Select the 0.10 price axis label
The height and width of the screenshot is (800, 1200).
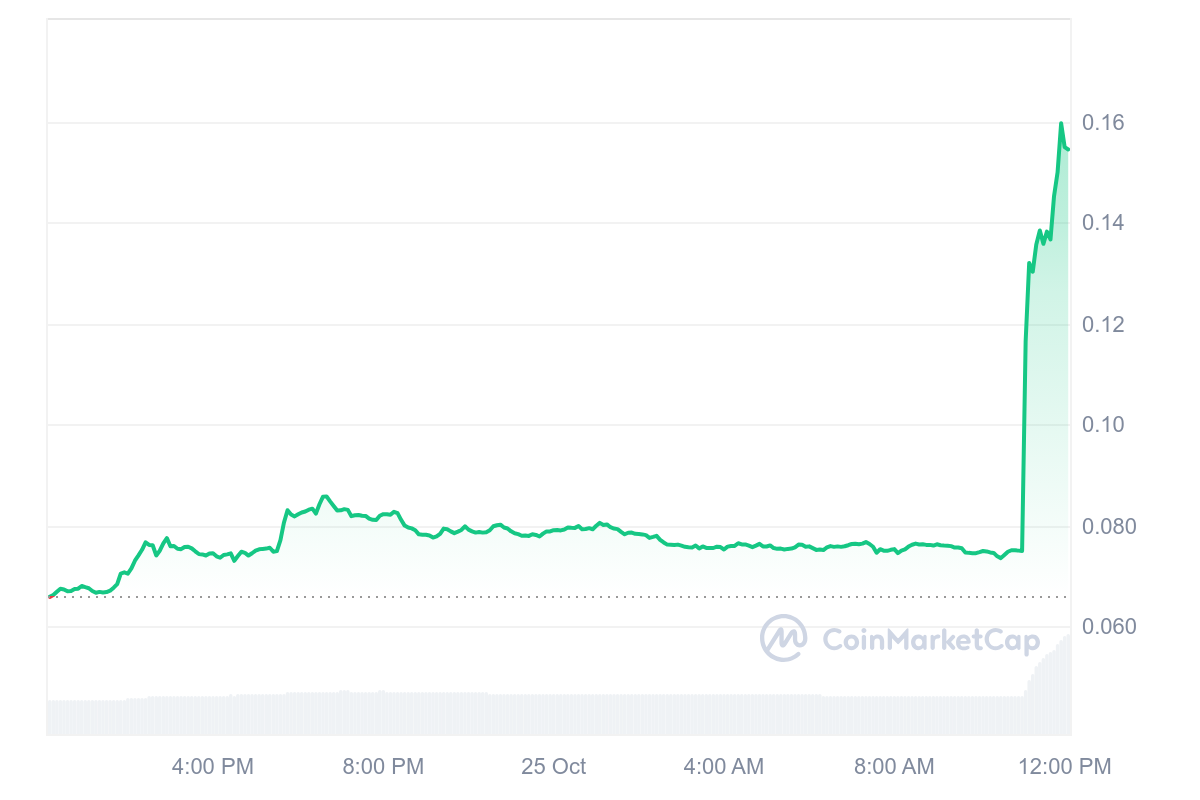coord(1104,425)
